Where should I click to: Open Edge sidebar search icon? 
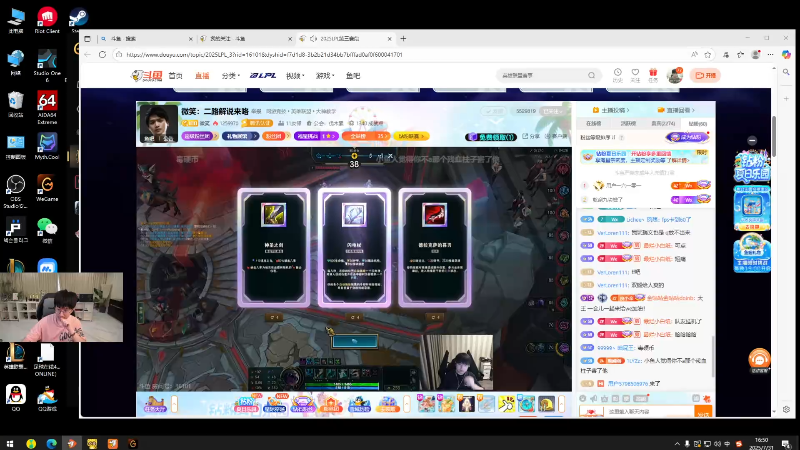pyautogui.click(x=786, y=72)
